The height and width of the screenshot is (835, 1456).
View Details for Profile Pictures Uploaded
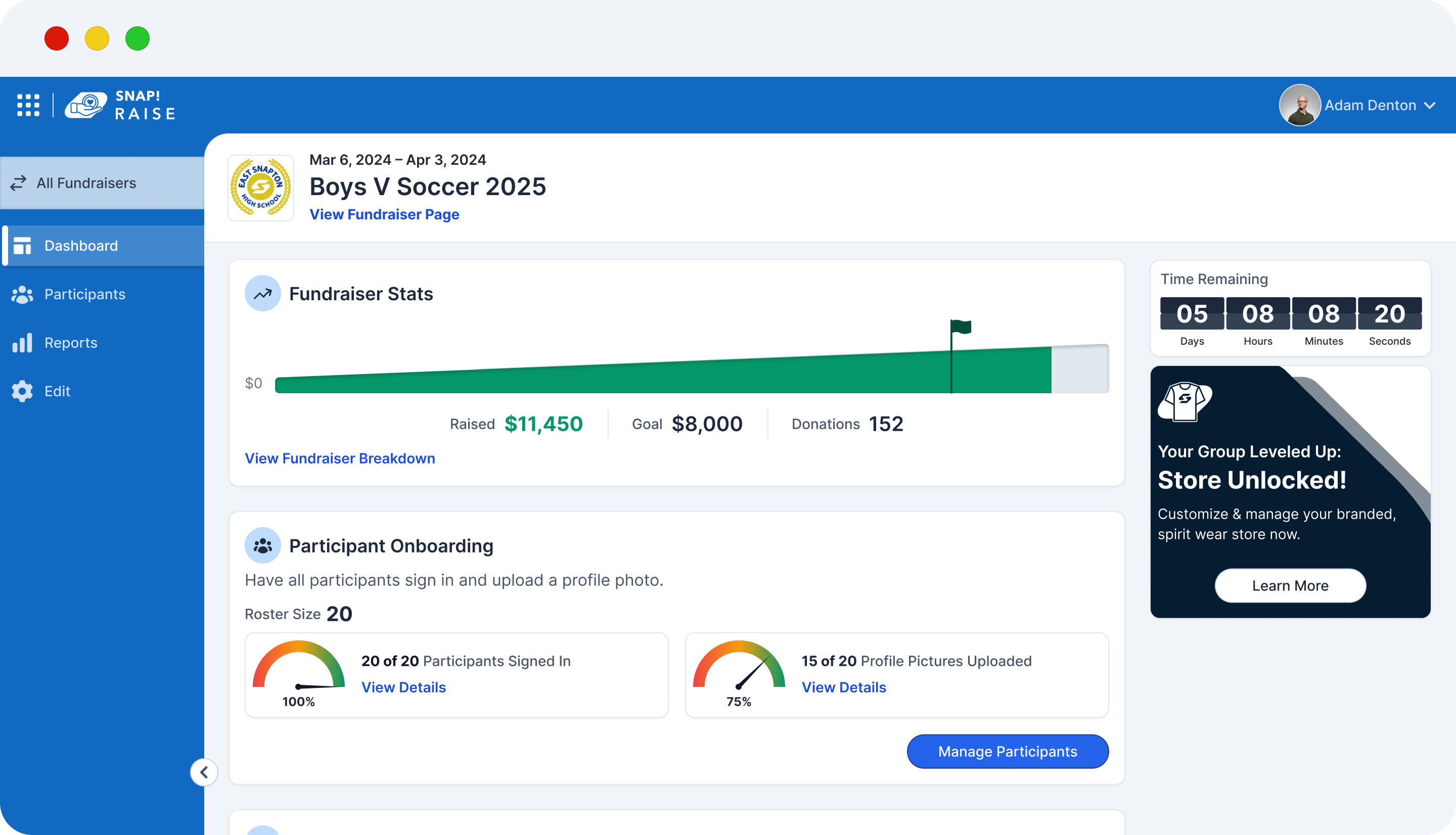844,687
